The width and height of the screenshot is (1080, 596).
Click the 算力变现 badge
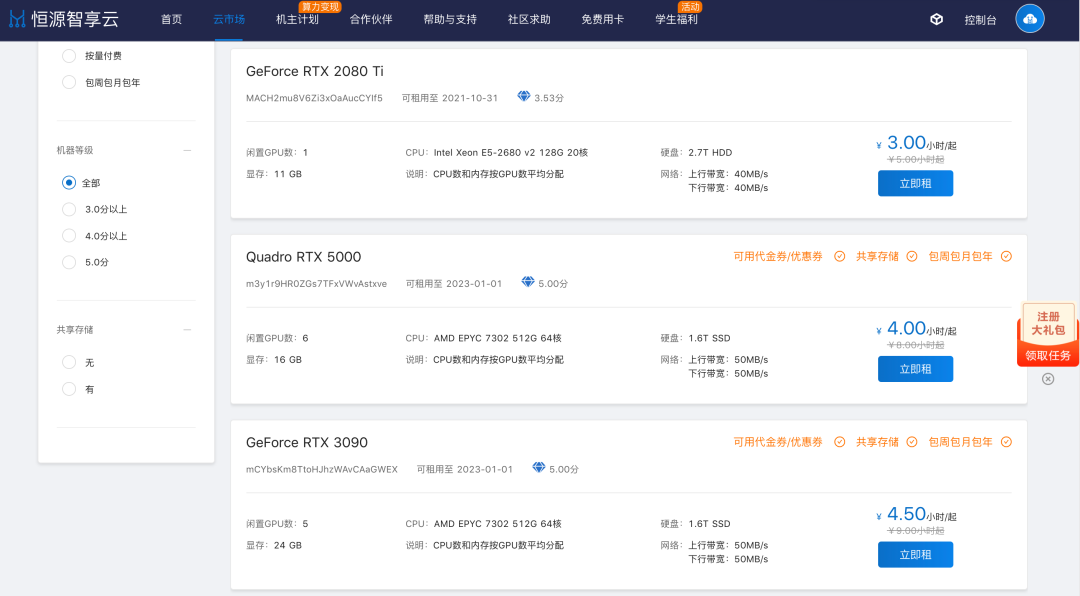pos(320,6)
